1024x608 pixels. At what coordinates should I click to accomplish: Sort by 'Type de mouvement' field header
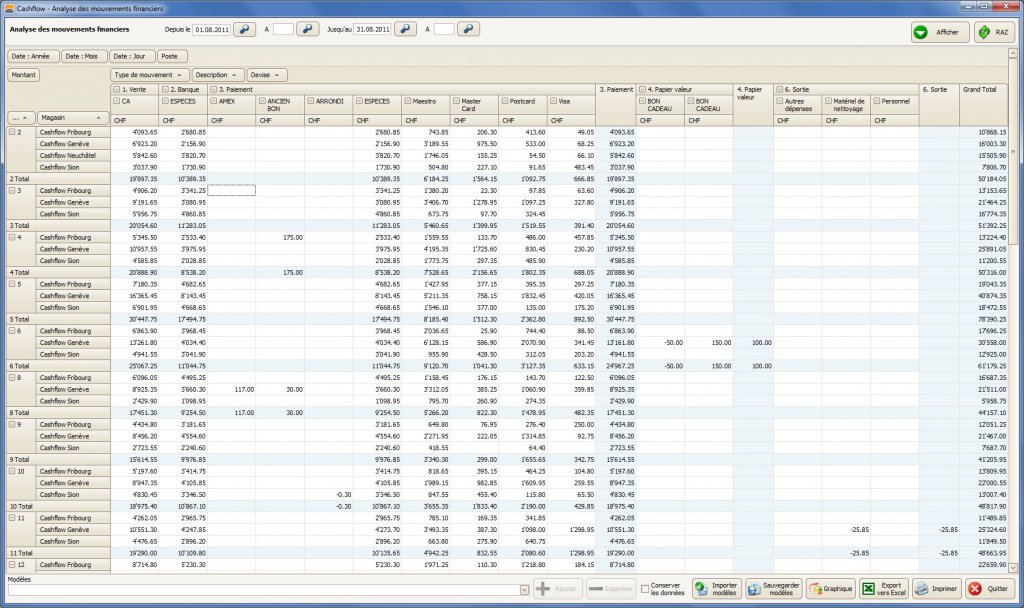(149, 75)
